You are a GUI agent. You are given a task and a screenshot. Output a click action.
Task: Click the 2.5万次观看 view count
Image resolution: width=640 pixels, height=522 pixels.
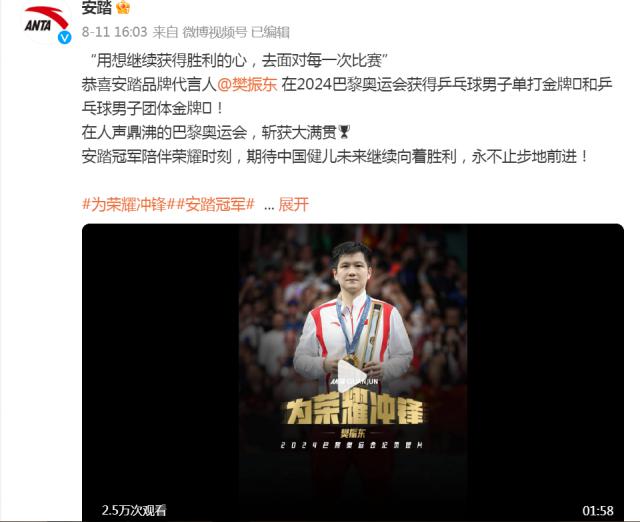coord(134,510)
